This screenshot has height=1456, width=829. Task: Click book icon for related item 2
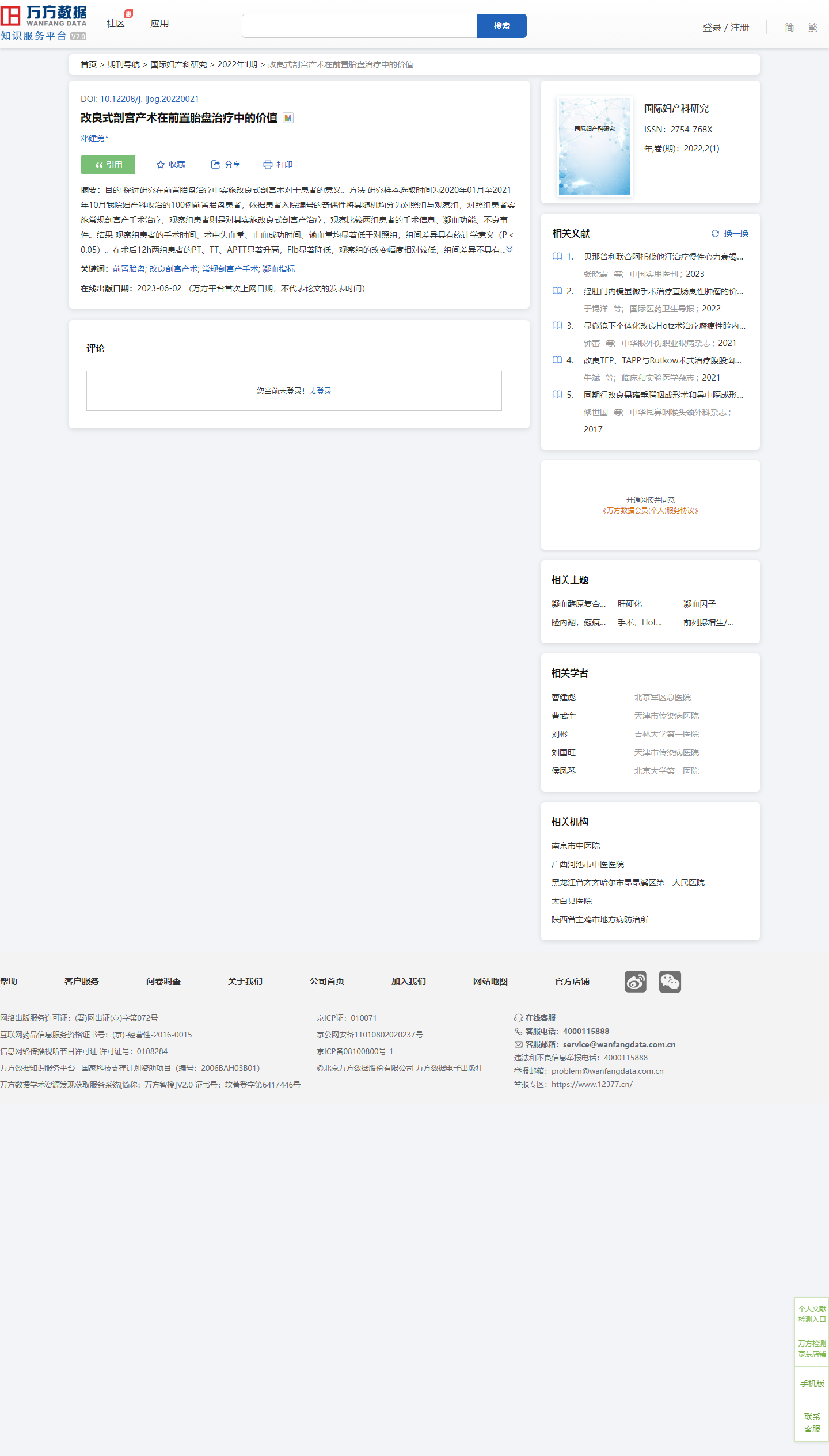pyautogui.click(x=557, y=291)
